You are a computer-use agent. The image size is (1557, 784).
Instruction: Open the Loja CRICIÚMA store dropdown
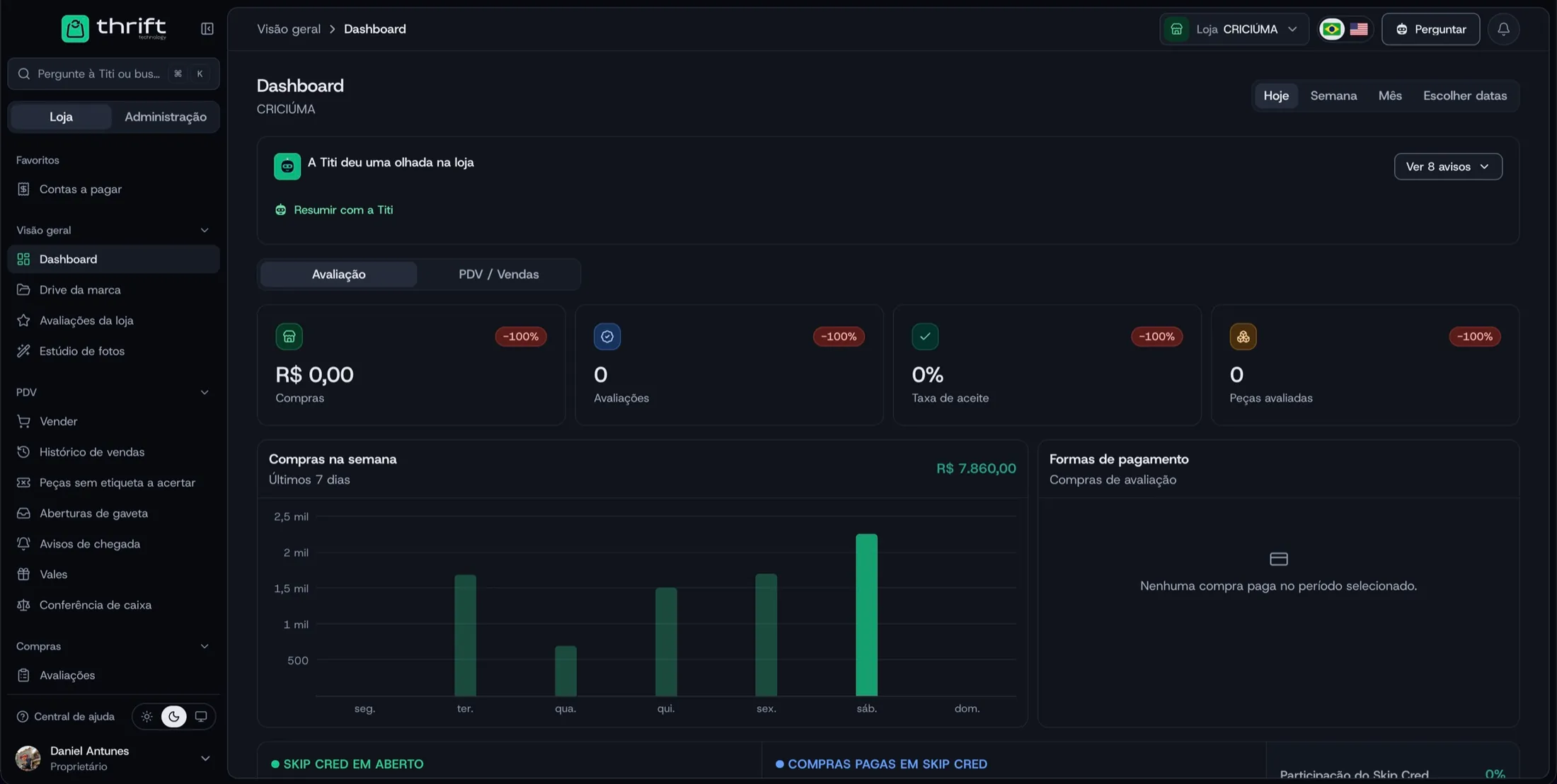[x=1234, y=29]
